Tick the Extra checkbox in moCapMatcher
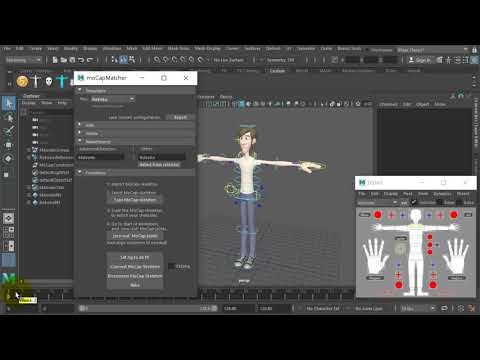Viewport: 480px width, 360px height. (171, 266)
